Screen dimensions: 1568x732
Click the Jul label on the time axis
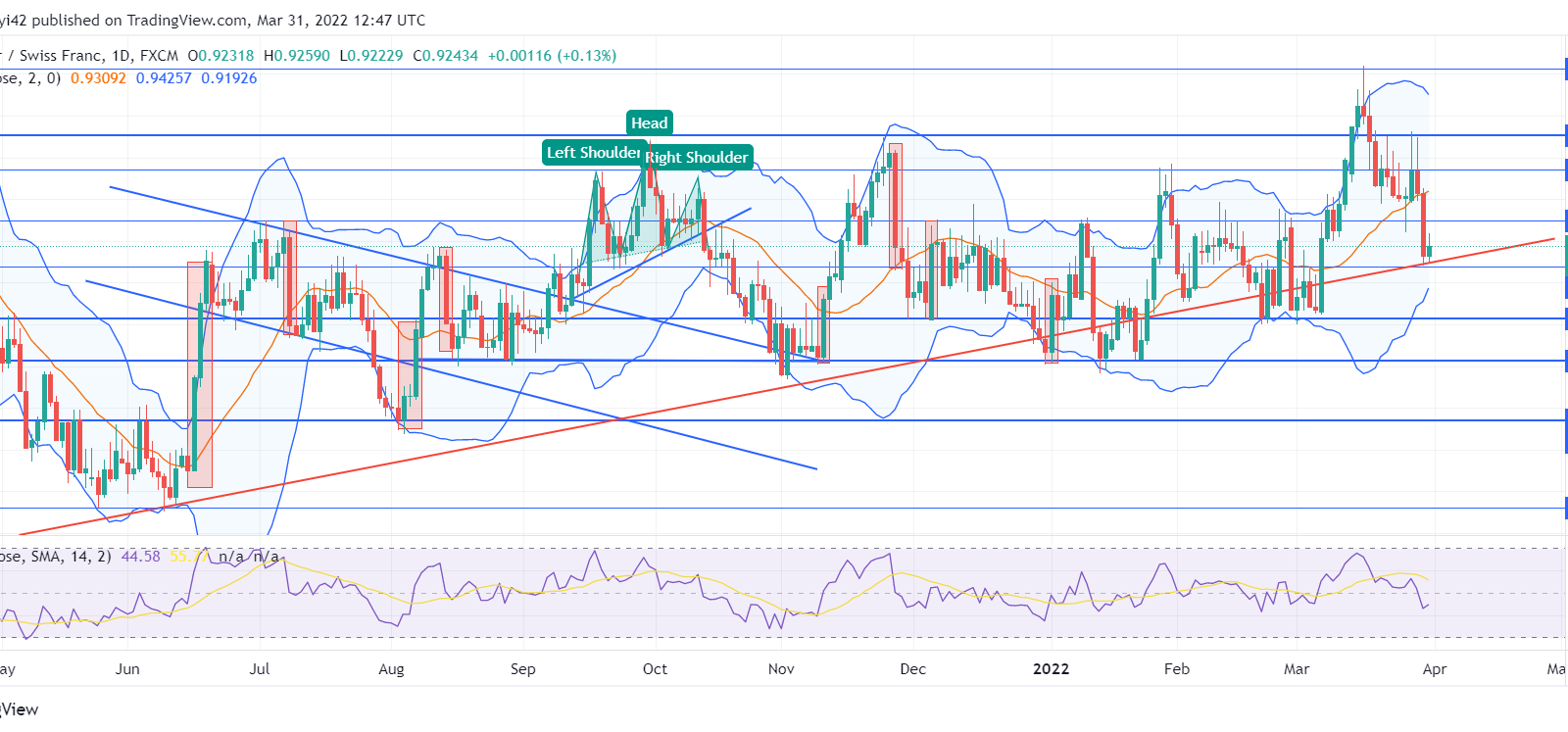260,669
